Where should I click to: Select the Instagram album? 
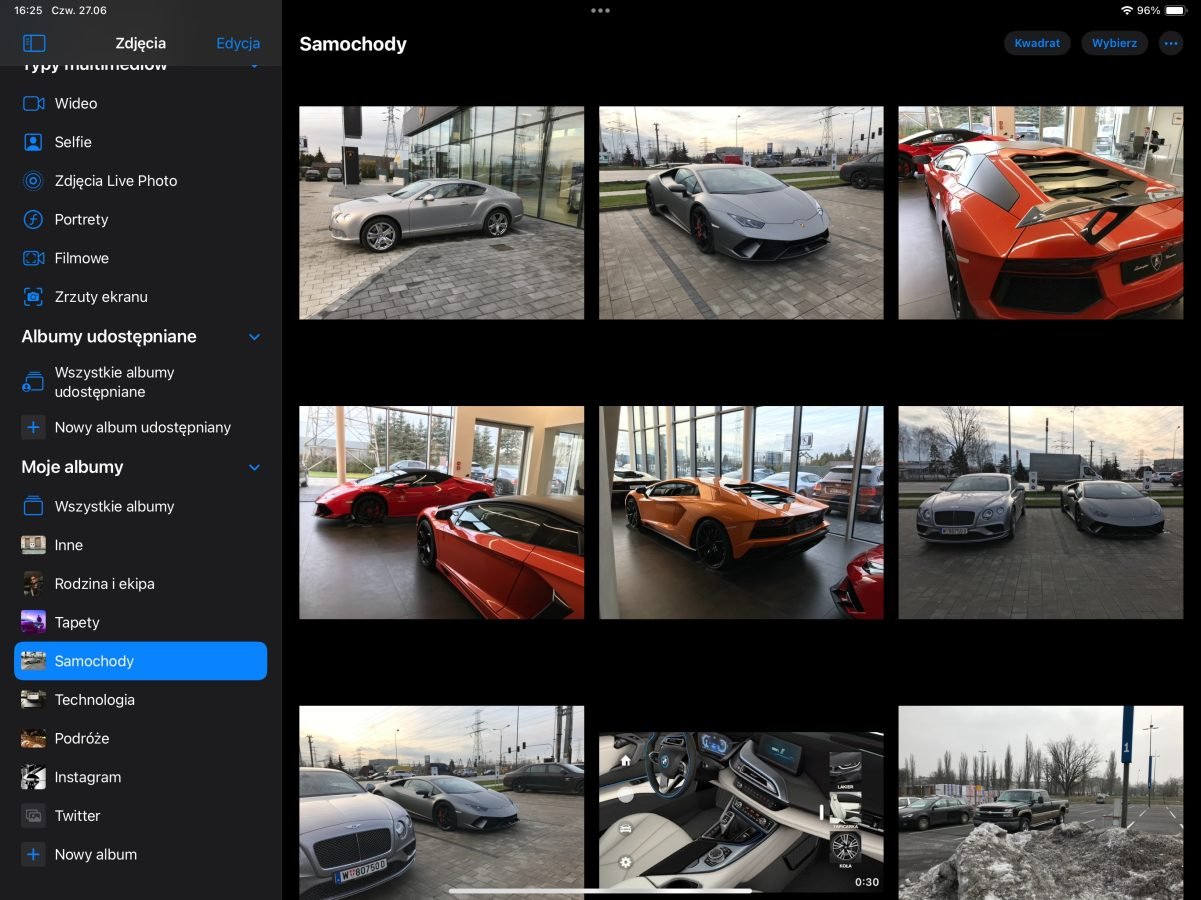point(141,777)
